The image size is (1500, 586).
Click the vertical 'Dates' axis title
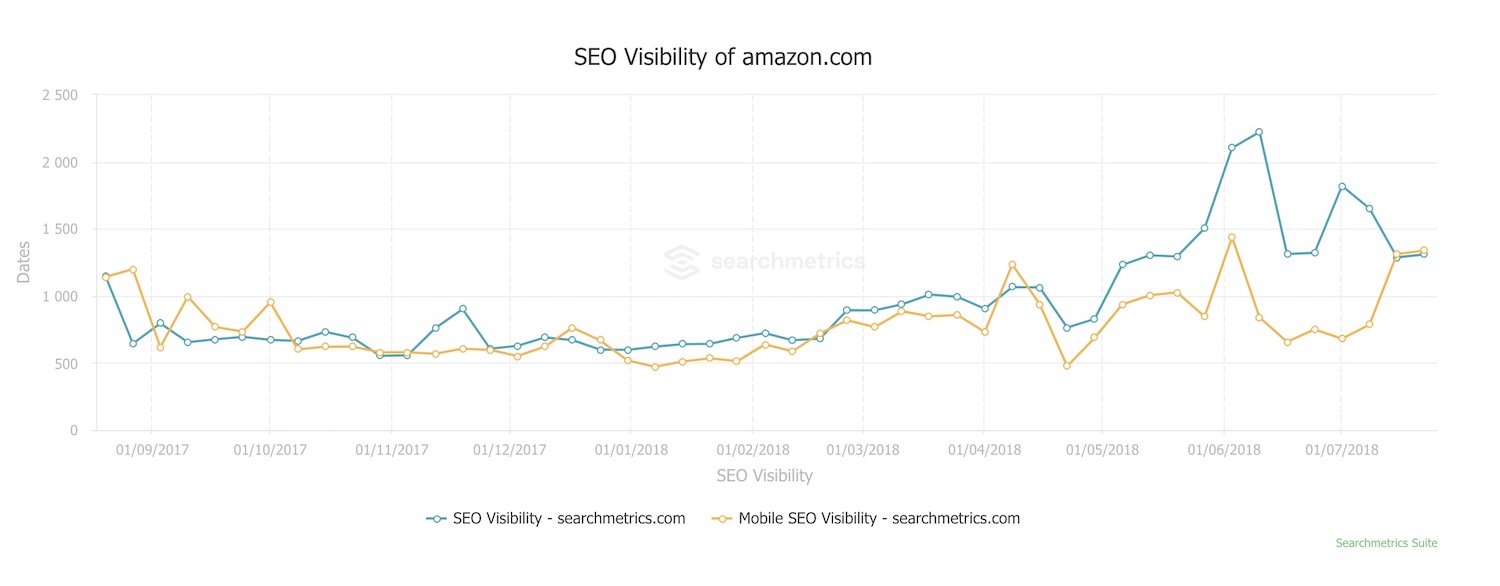tap(24, 262)
